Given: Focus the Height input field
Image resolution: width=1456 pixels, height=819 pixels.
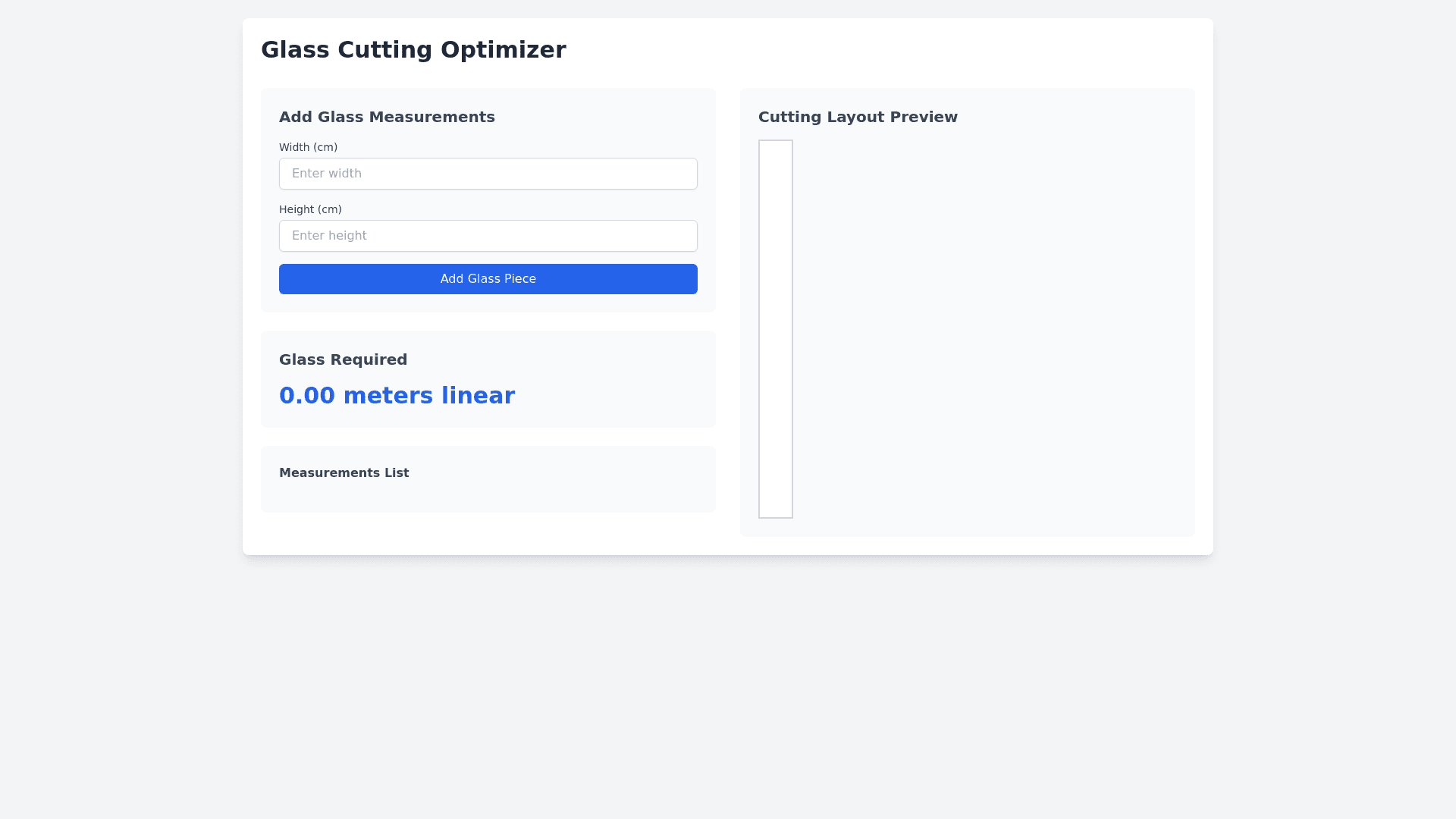Looking at the screenshot, I should (x=488, y=236).
